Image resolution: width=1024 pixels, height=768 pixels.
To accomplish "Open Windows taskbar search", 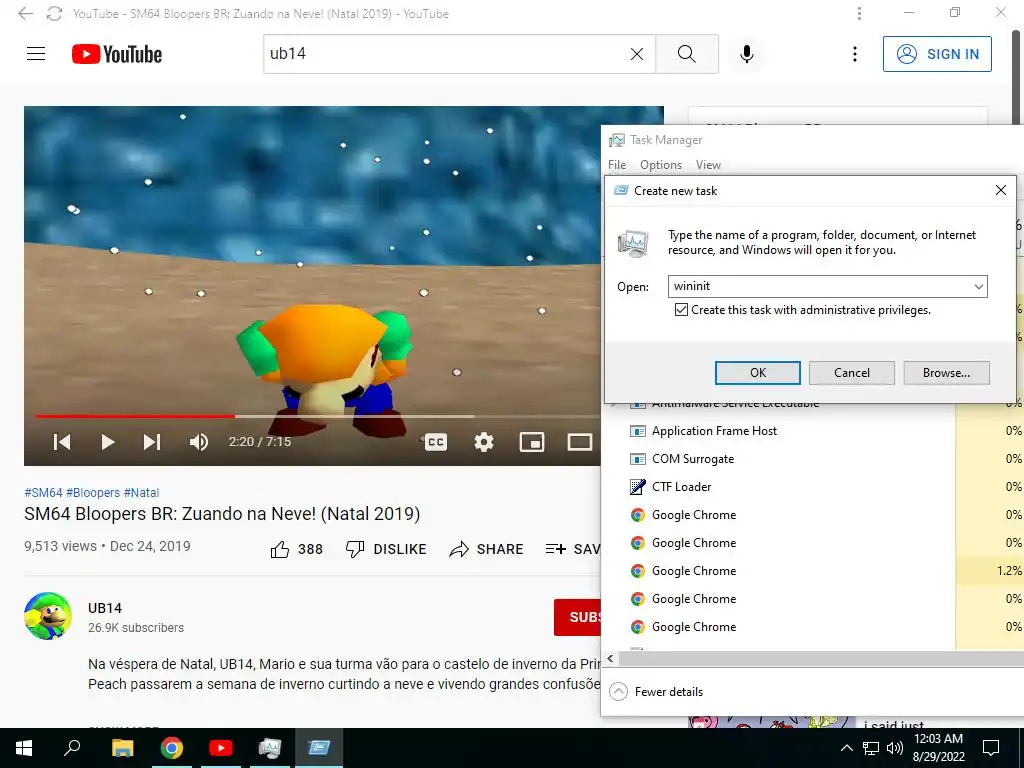I will 72,748.
